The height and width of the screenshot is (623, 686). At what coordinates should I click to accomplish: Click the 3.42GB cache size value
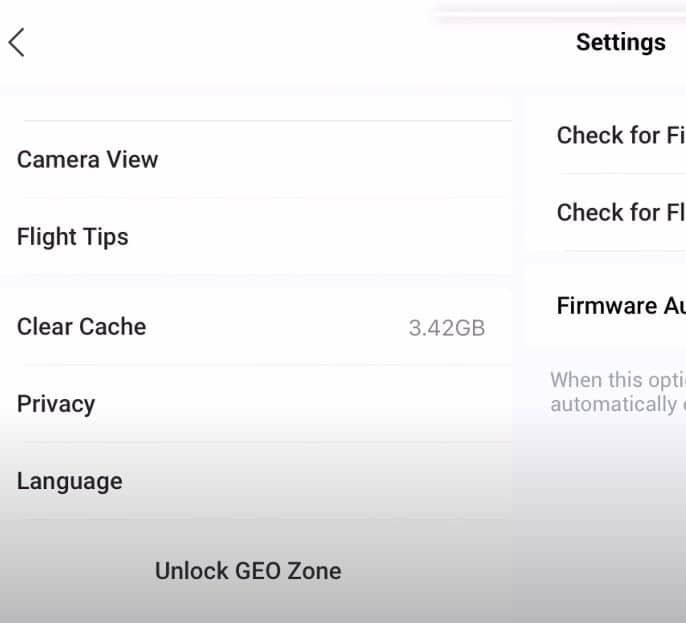click(447, 328)
